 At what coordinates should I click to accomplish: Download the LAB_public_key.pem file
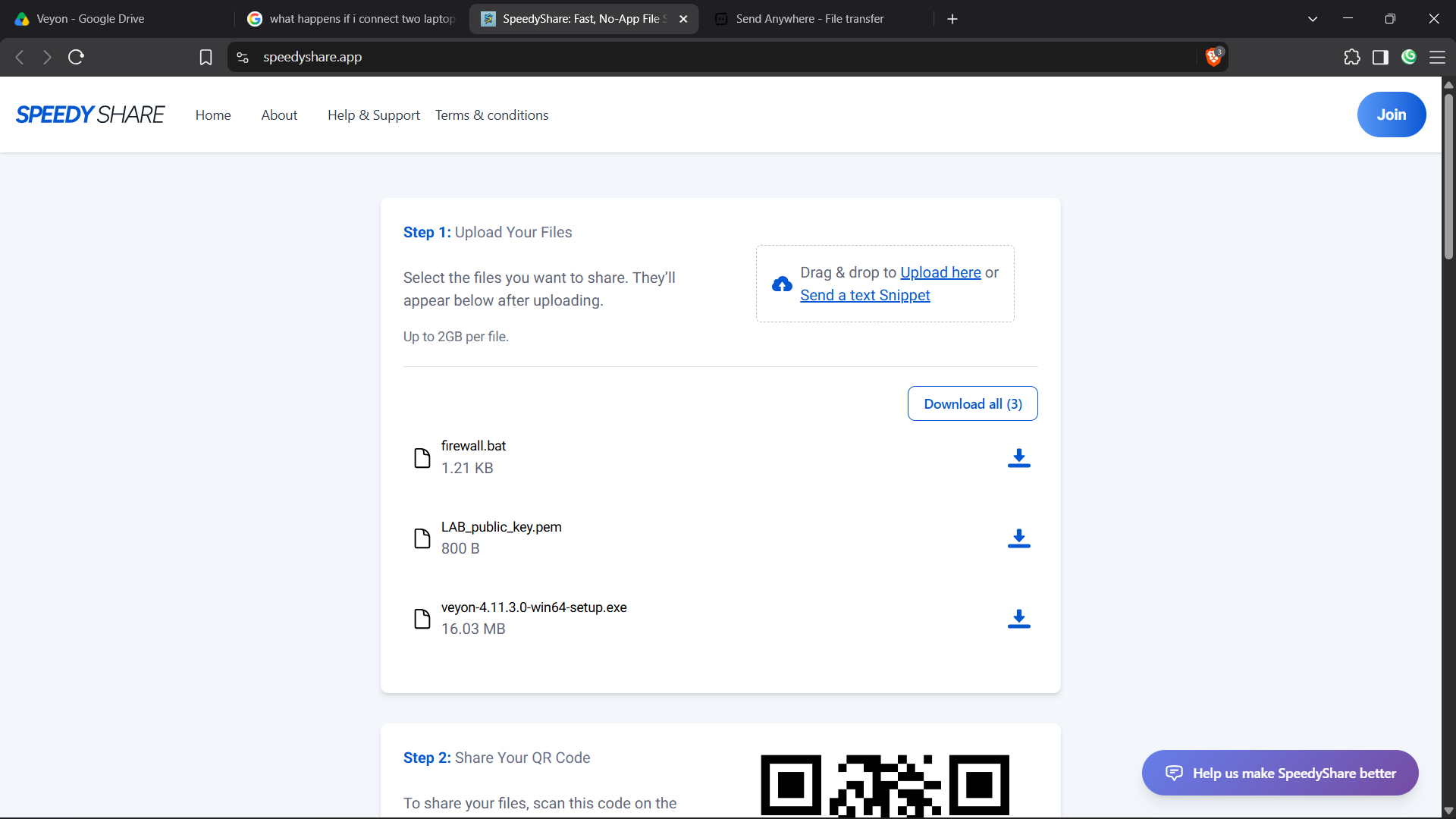(x=1018, y=538)
